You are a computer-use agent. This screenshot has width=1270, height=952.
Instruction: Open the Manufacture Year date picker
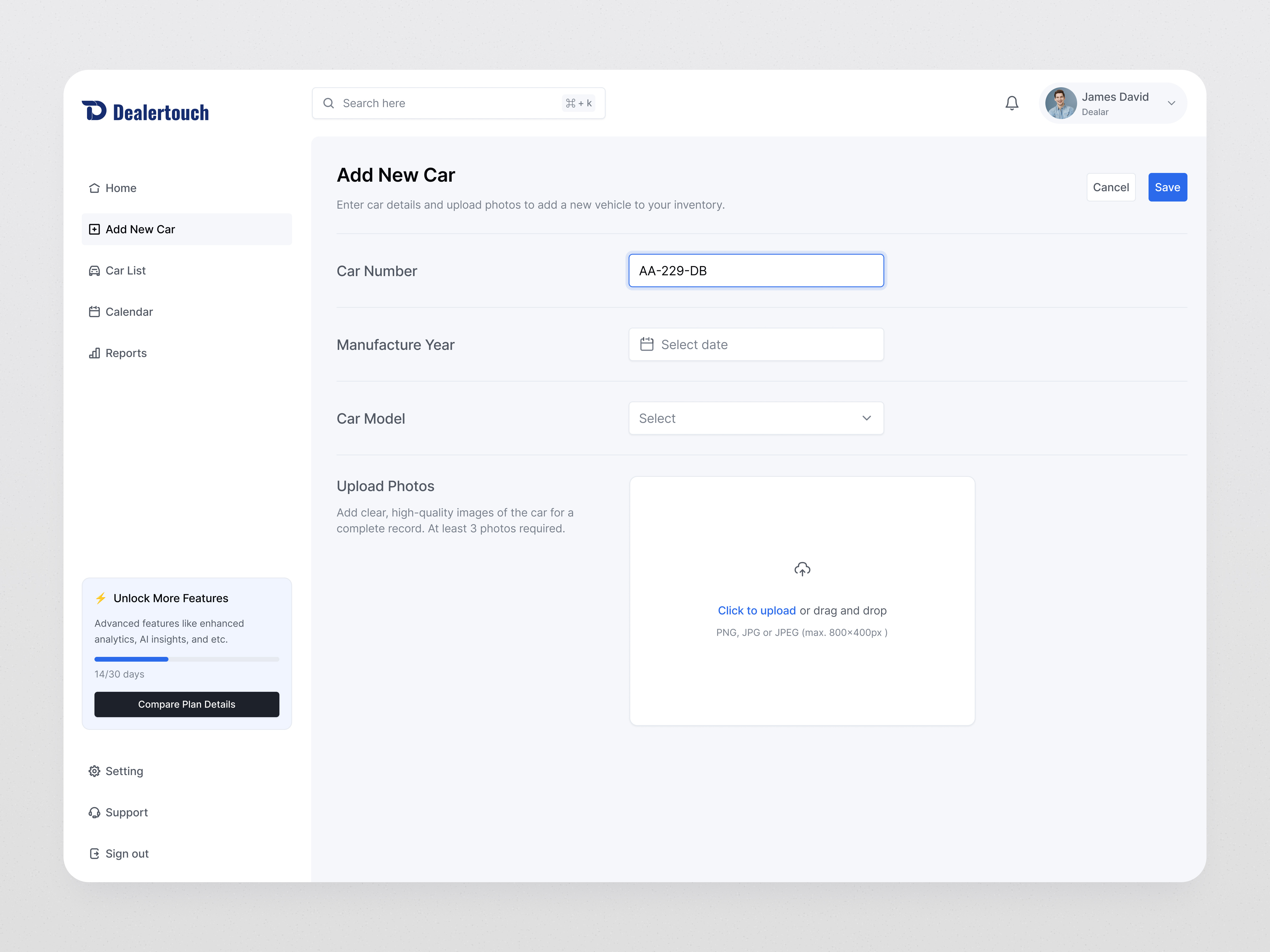[756, 344]
